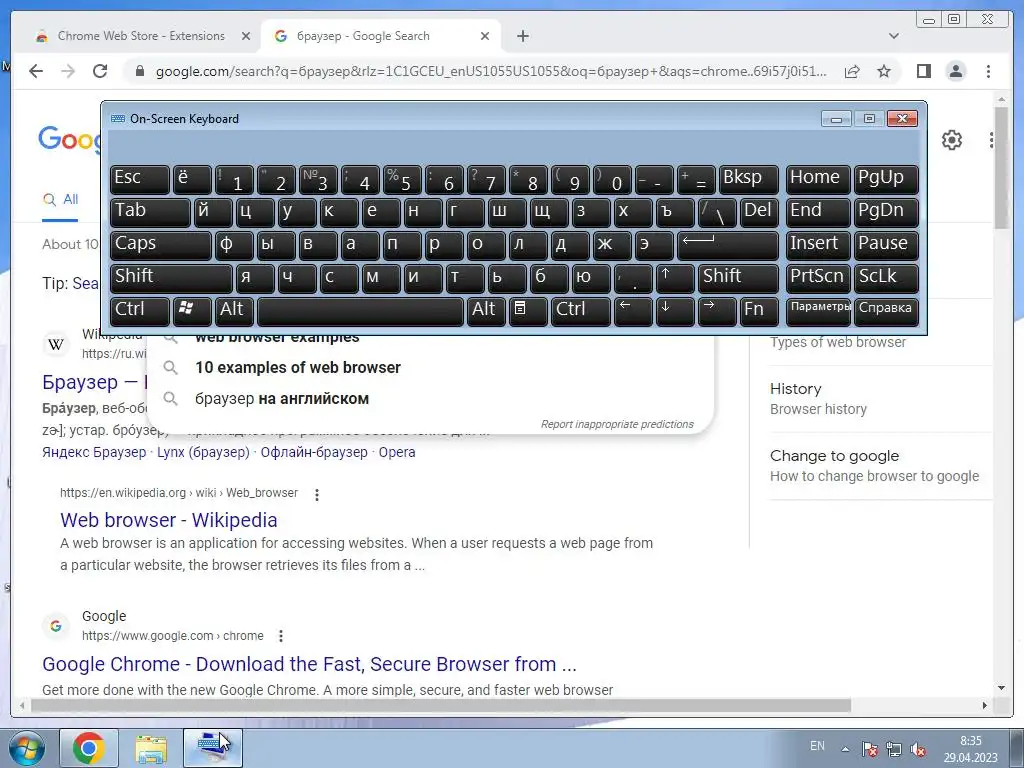This screenshot has height=768, width=1024.
Task: Open Action Center flag icon
Action: [x=869, y=748]
